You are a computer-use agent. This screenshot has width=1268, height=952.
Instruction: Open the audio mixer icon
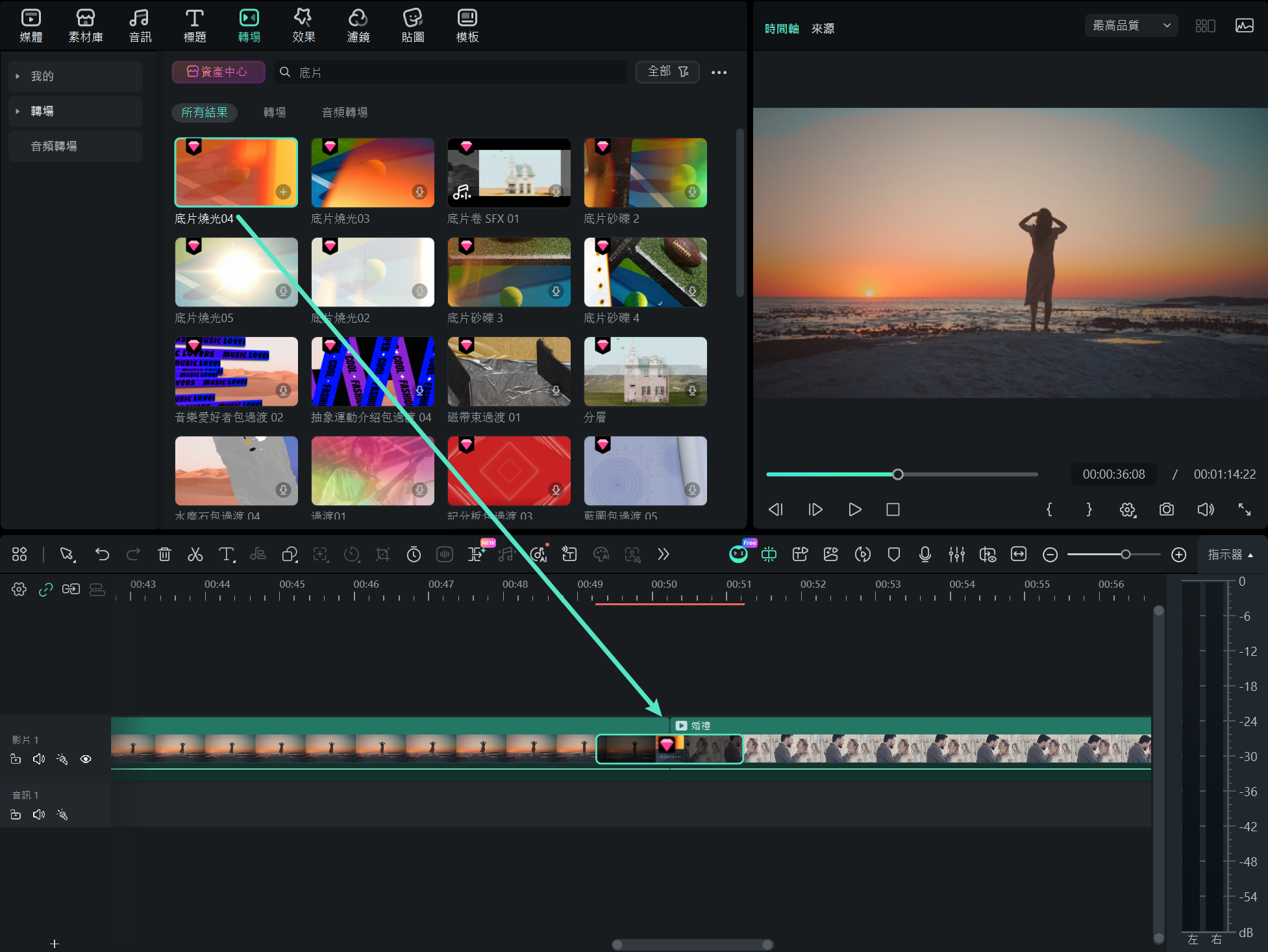(x=956, y=555)
